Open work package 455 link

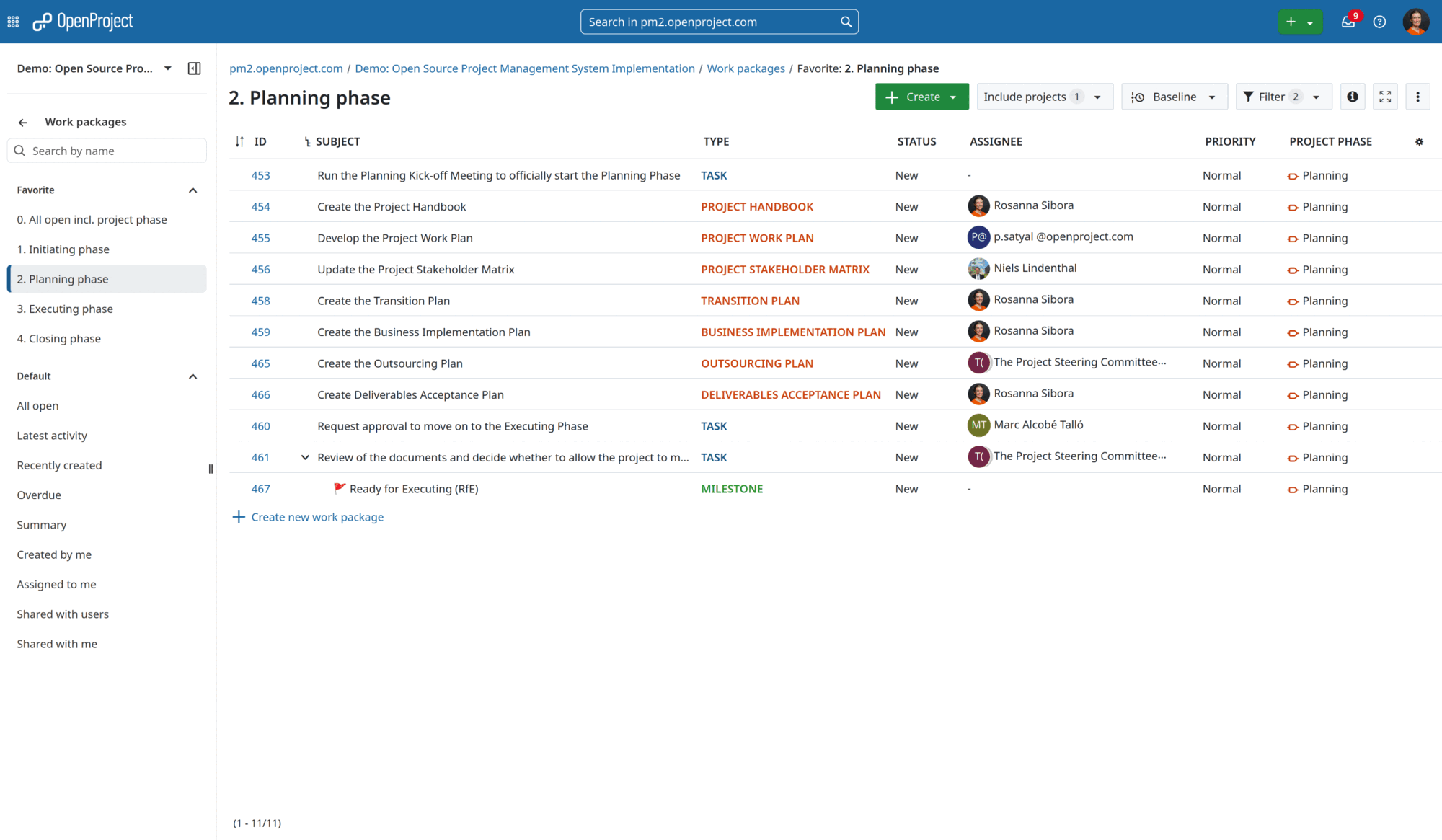pyautogui.click(x=260, y=237)
